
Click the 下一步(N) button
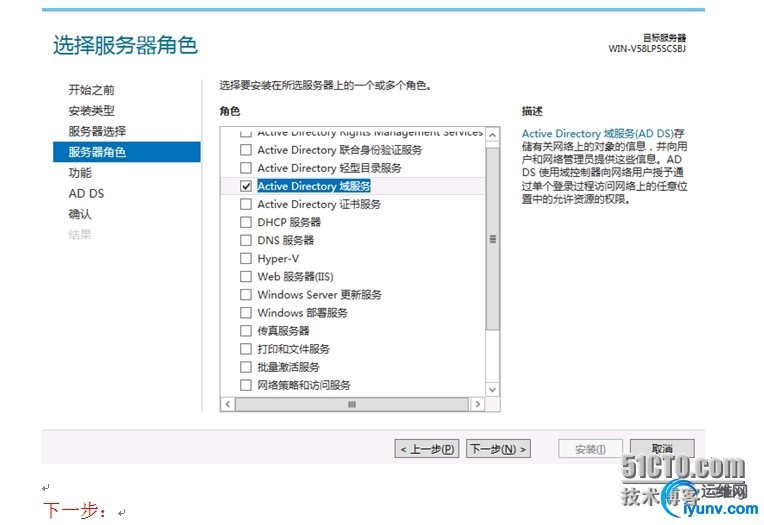tap(498, 449)
